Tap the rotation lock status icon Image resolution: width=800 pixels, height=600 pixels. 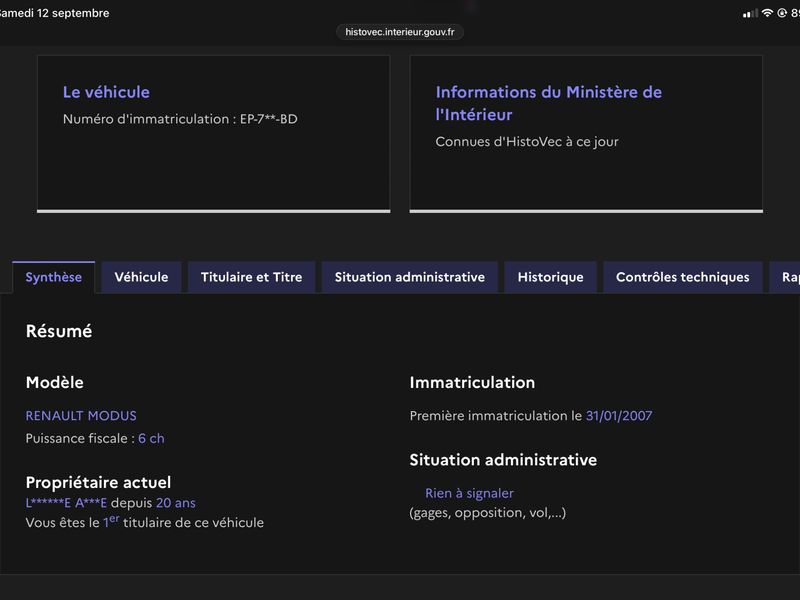[x=782, y=13]
